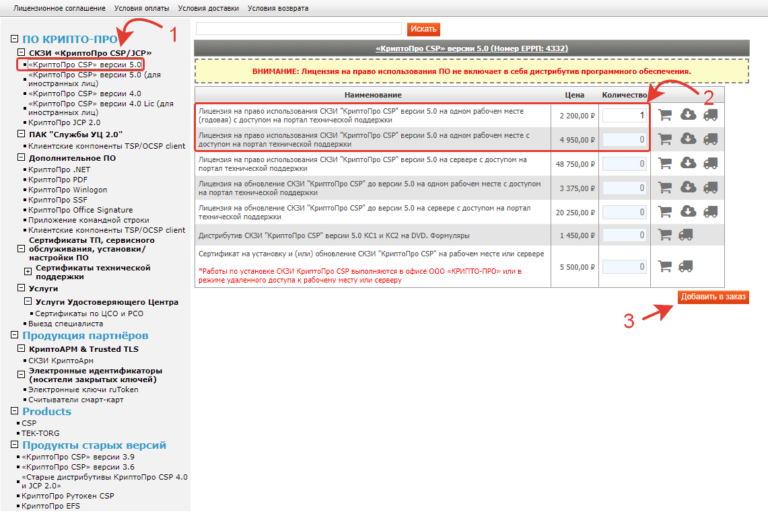Open the TEK-TORG item

coord(41,433)
